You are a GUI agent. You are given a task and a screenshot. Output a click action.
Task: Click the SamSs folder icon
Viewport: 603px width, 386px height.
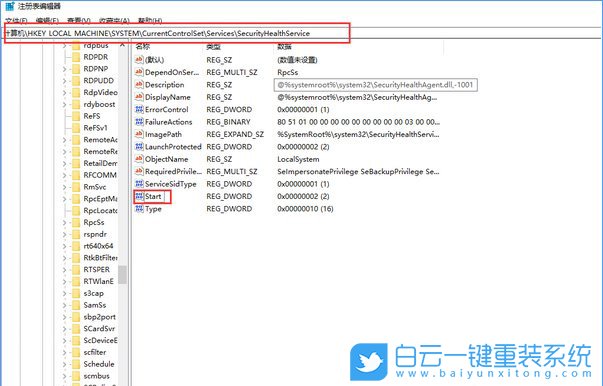click(x=76, y=305)
